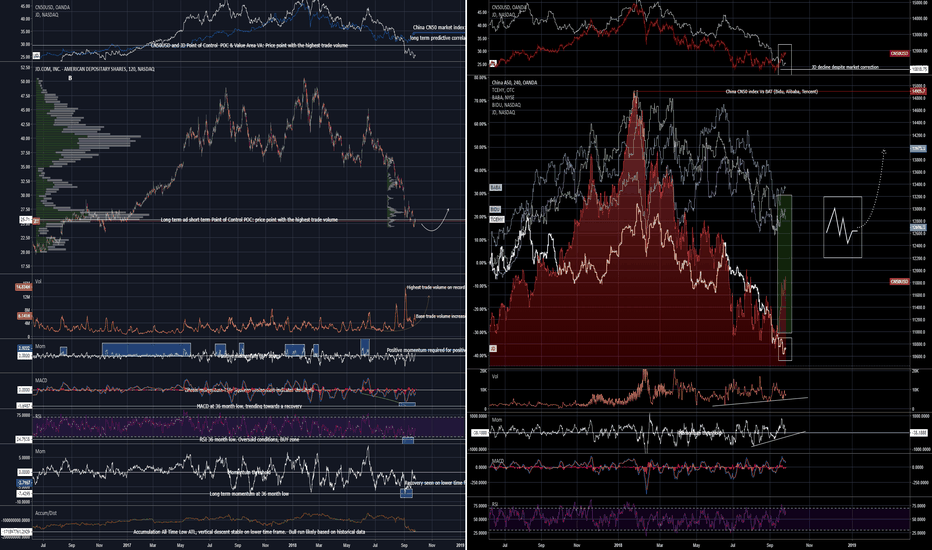Select CN50USD, OANDA legend in right chart
The height and width of the screenshot is (550, 932).
tap(509, 7)
